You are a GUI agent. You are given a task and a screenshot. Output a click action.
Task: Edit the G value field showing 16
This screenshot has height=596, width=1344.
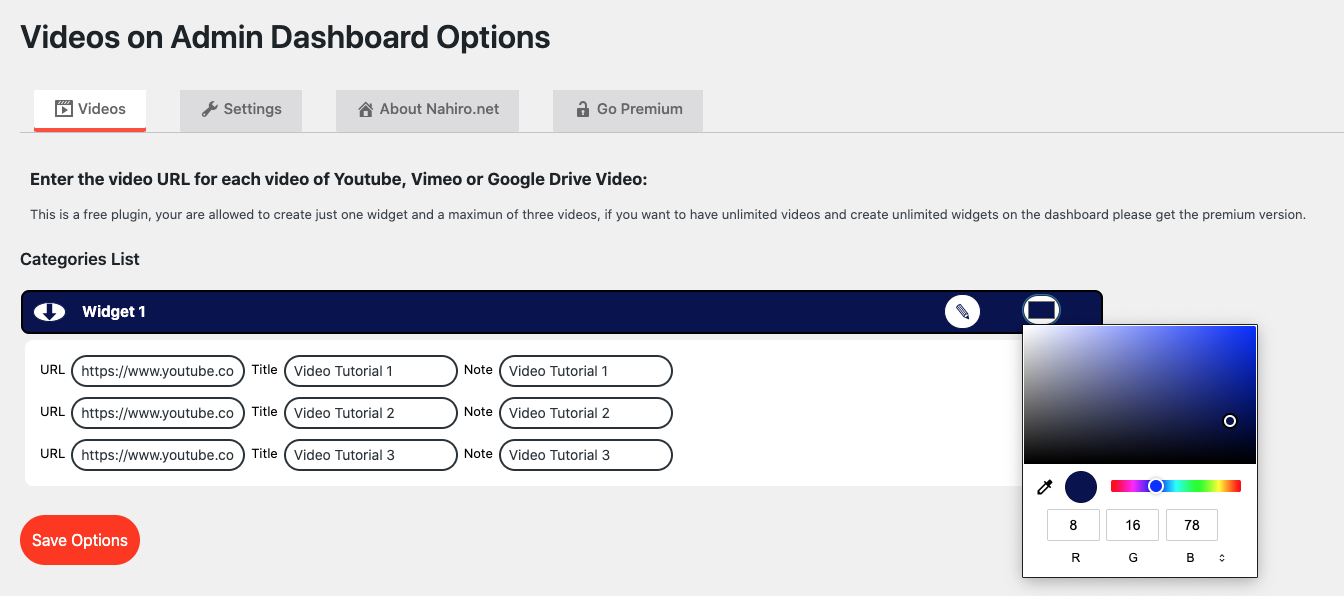click(x=1133, y=525)
